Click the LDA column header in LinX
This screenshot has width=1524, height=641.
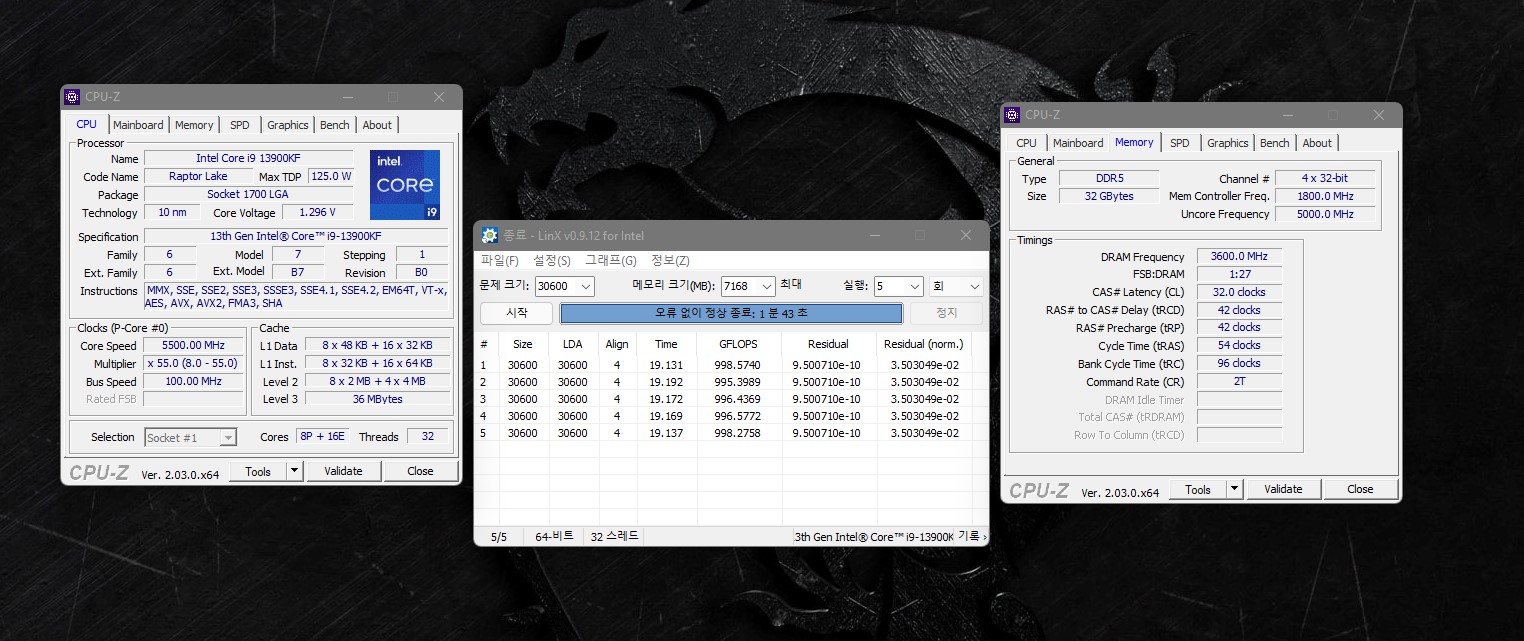(572, 344)
